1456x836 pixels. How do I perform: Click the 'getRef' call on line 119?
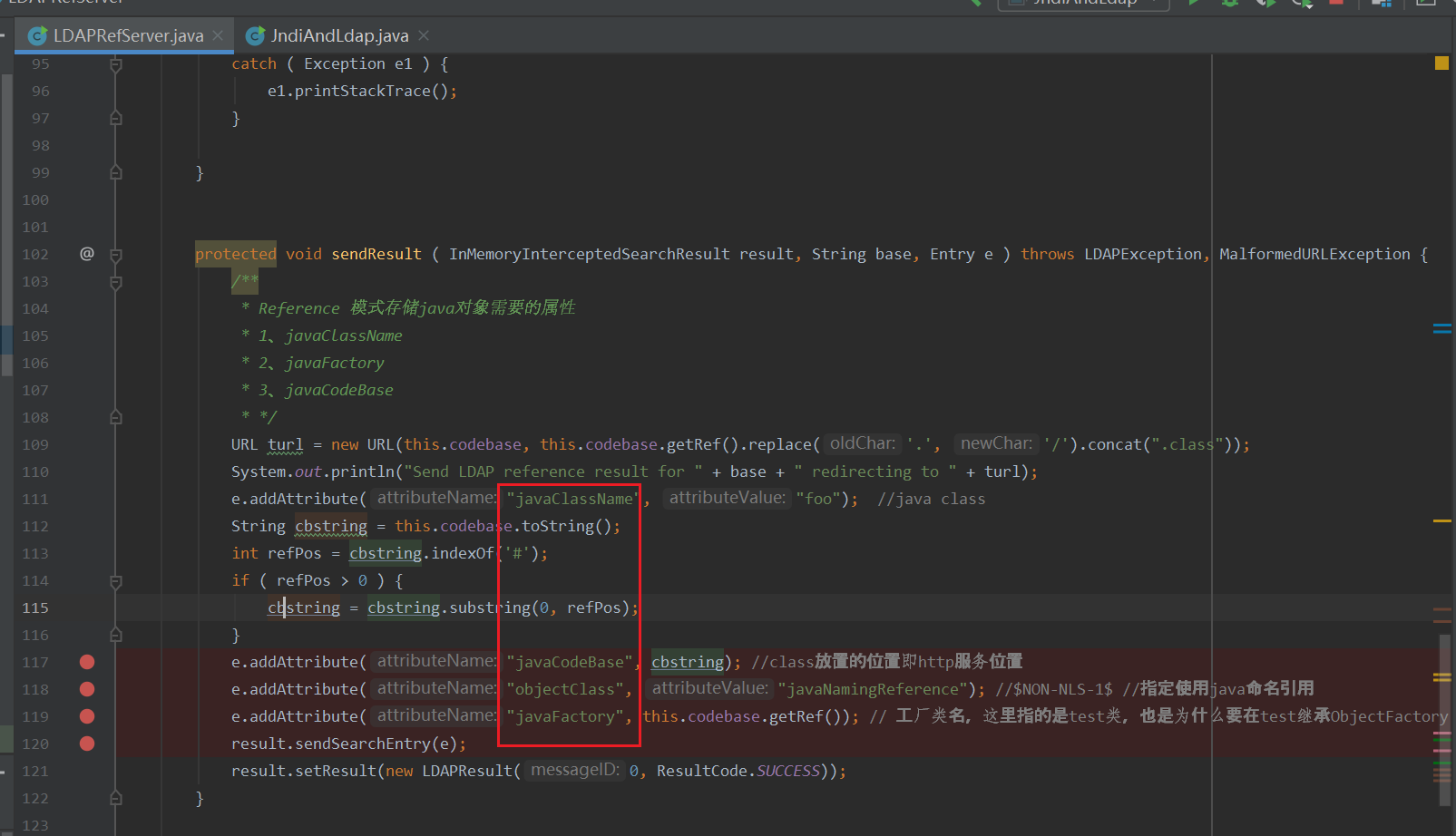point(796,716)
